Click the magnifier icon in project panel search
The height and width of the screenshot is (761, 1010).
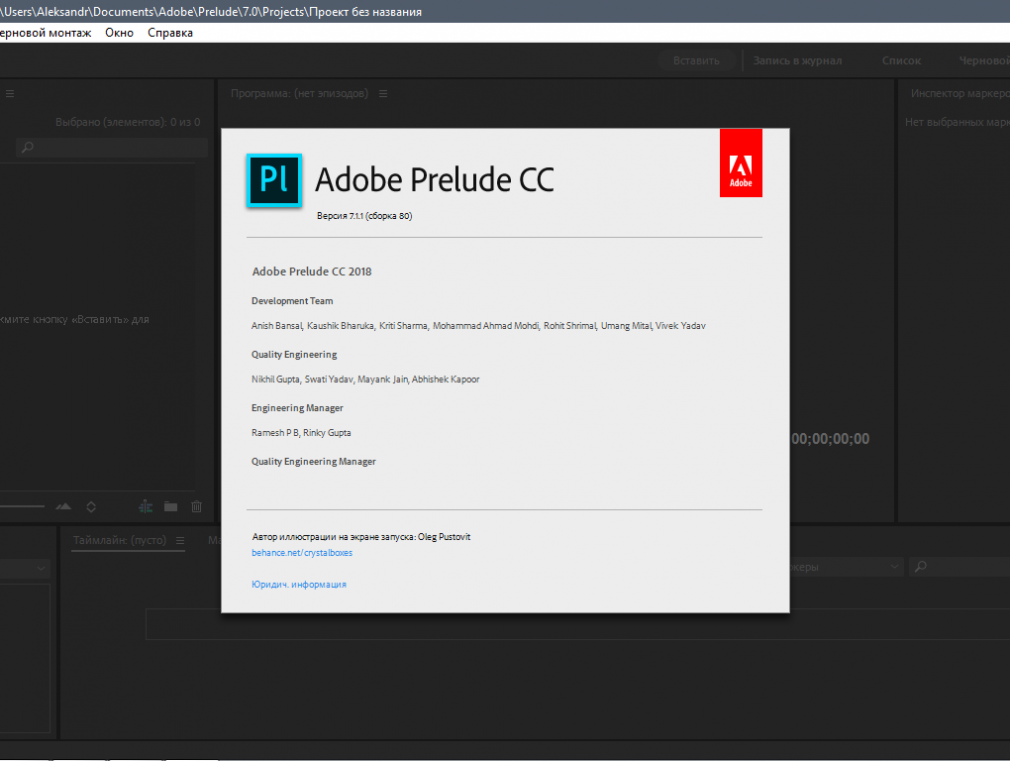pos(28,148)
